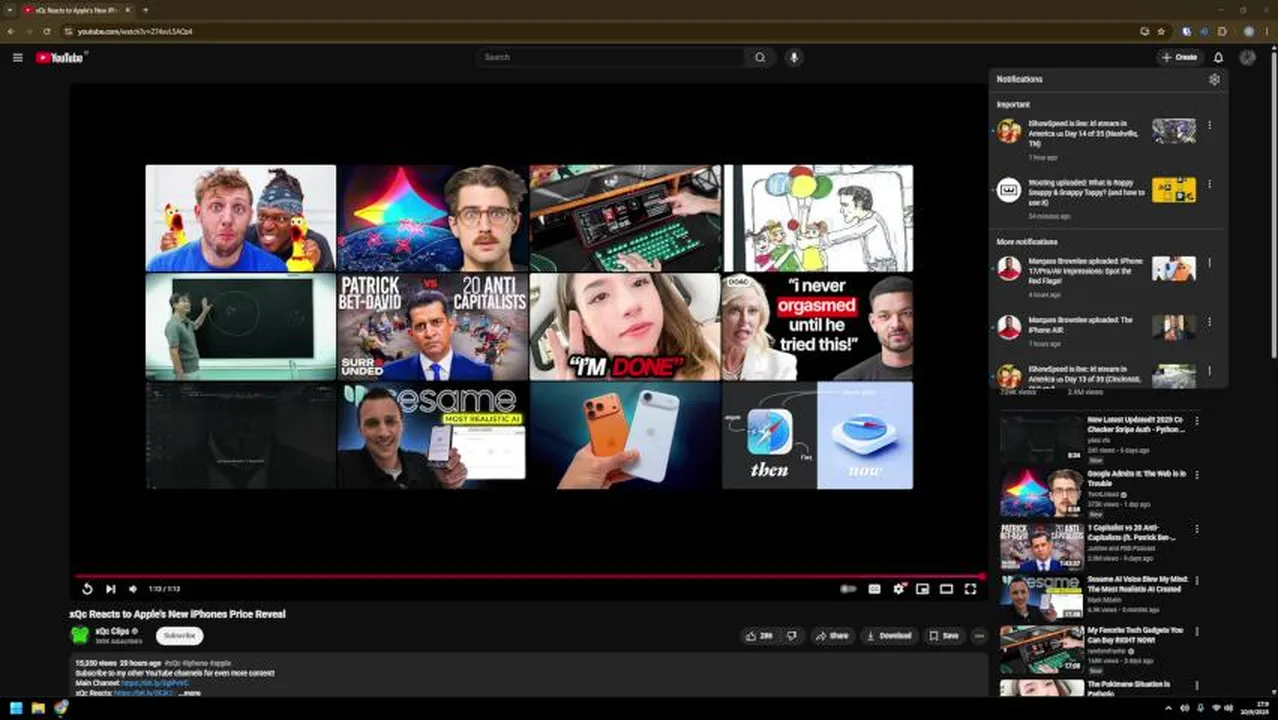This screenshot has height=720, width=1278.
Task: Open Chrome from the taskbar
Action: [61, 708]
